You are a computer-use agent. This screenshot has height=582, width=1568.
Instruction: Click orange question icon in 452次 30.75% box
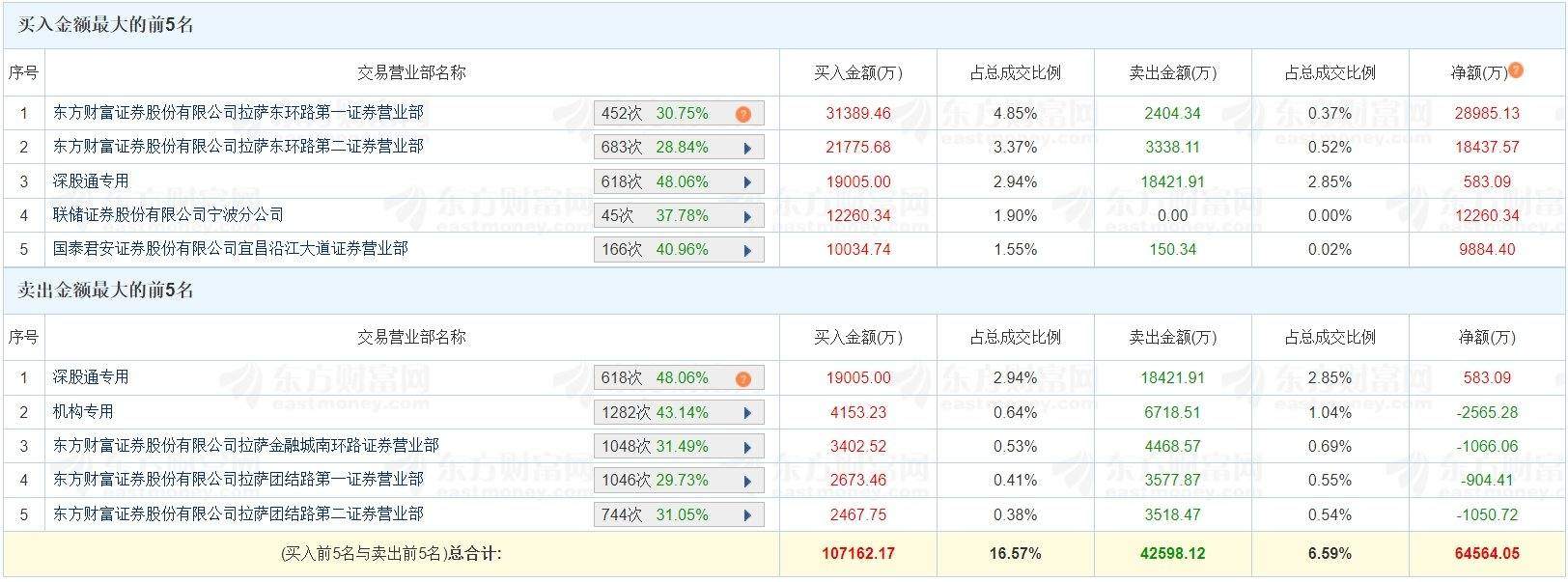tap(742, 114)
